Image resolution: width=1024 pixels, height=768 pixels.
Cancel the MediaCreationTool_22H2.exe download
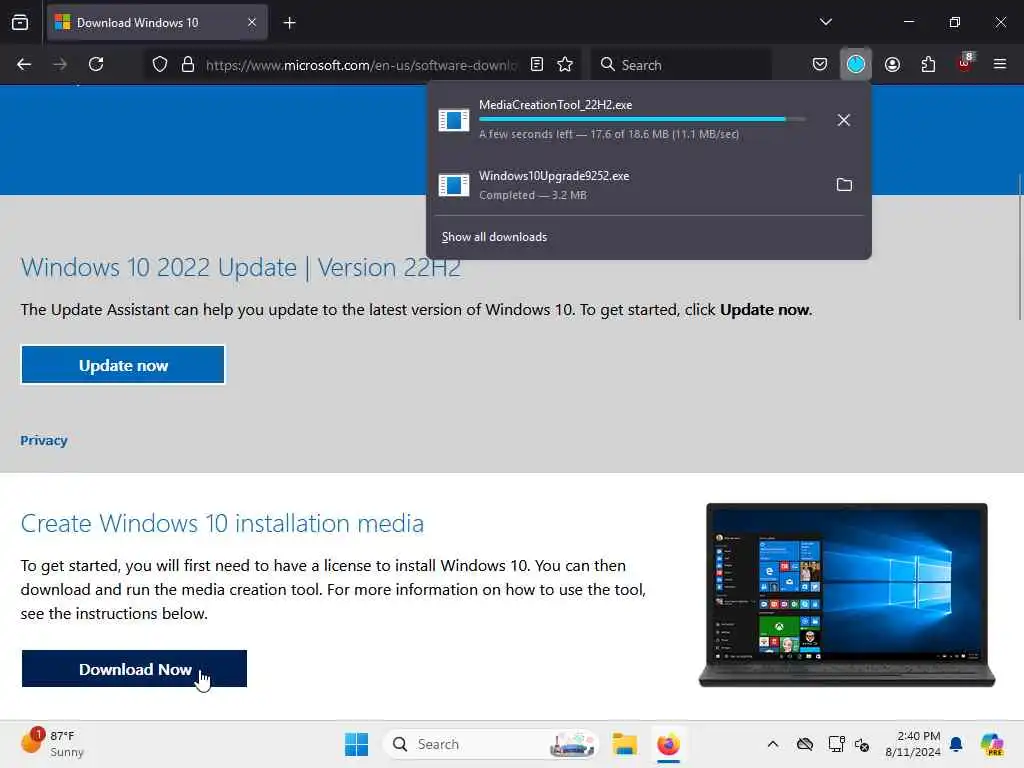pyautogui.click(x=844, y=120)
